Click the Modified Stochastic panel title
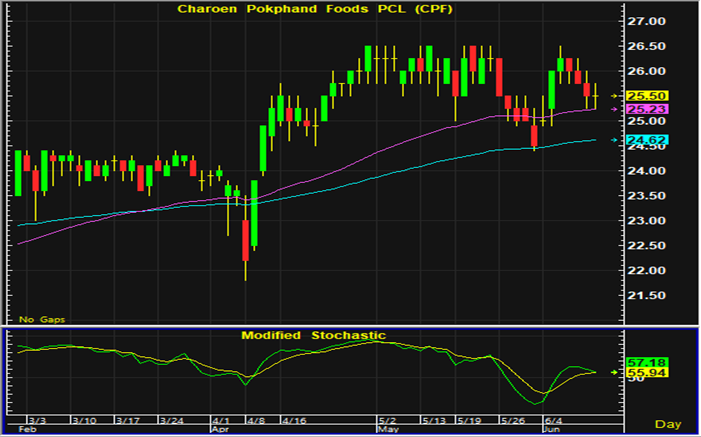The width and height of the screenshot is (701, 437). [x=313, y=335]
